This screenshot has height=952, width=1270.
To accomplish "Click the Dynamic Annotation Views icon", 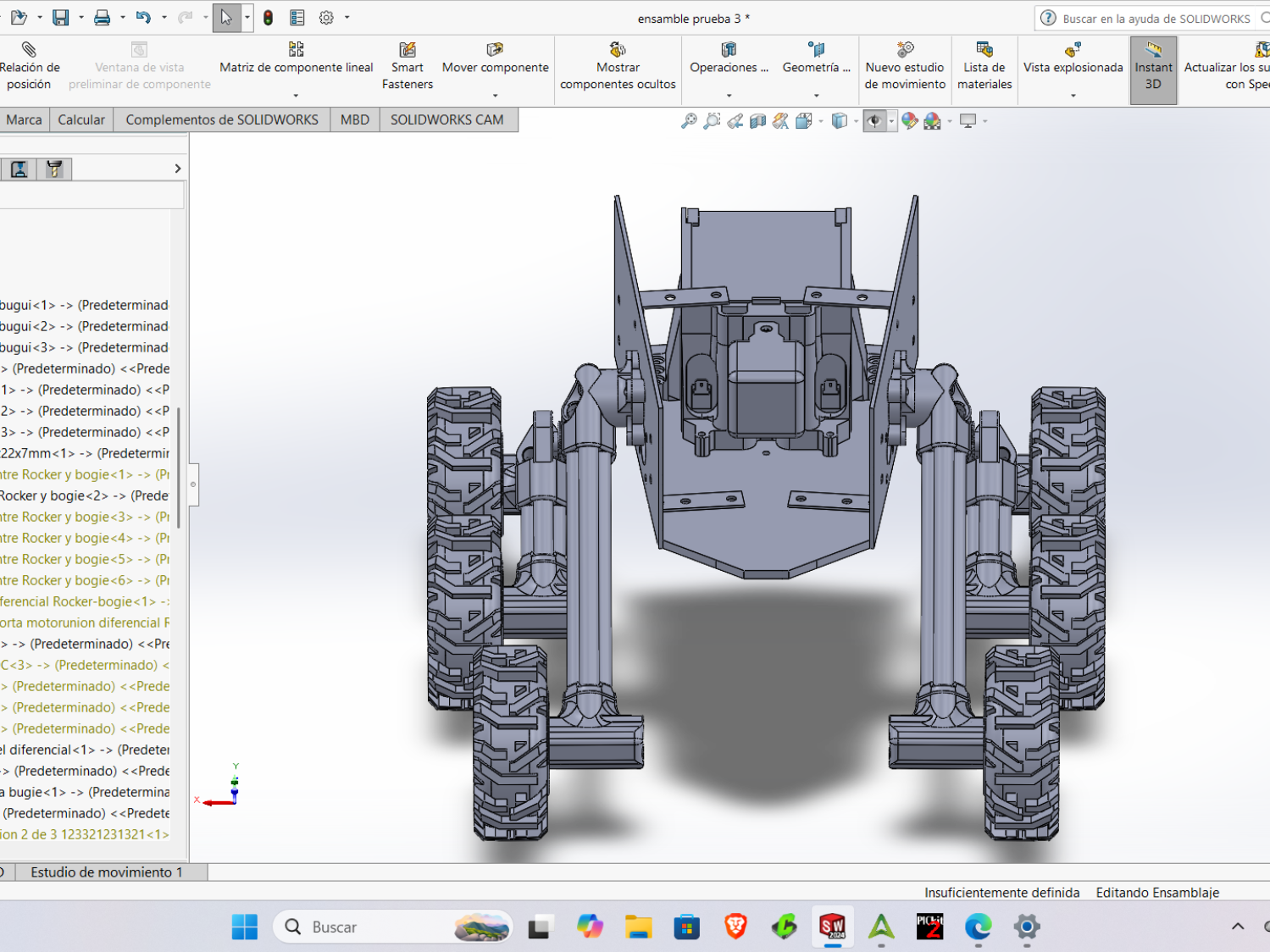I will (780, 121).
